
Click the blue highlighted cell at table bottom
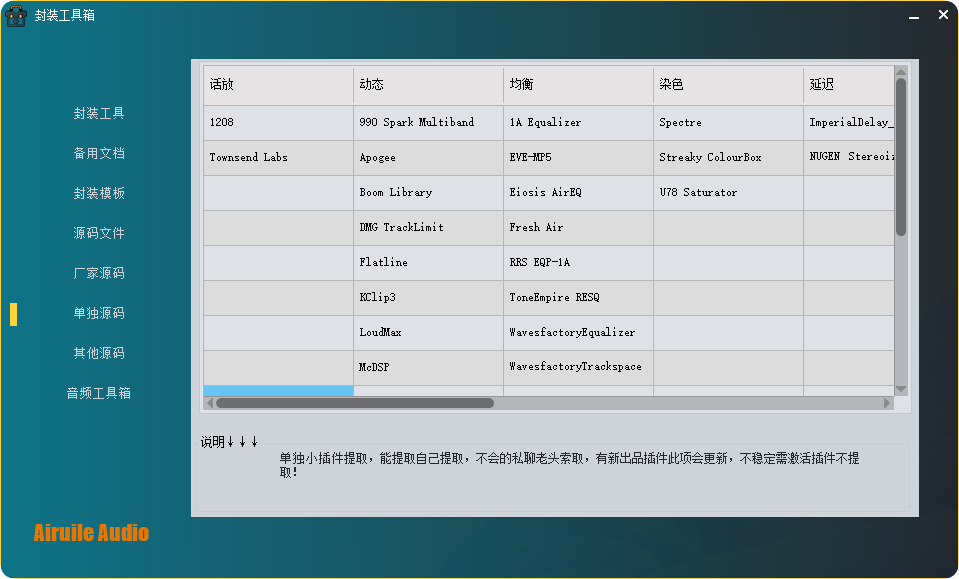tap(278, 391)
